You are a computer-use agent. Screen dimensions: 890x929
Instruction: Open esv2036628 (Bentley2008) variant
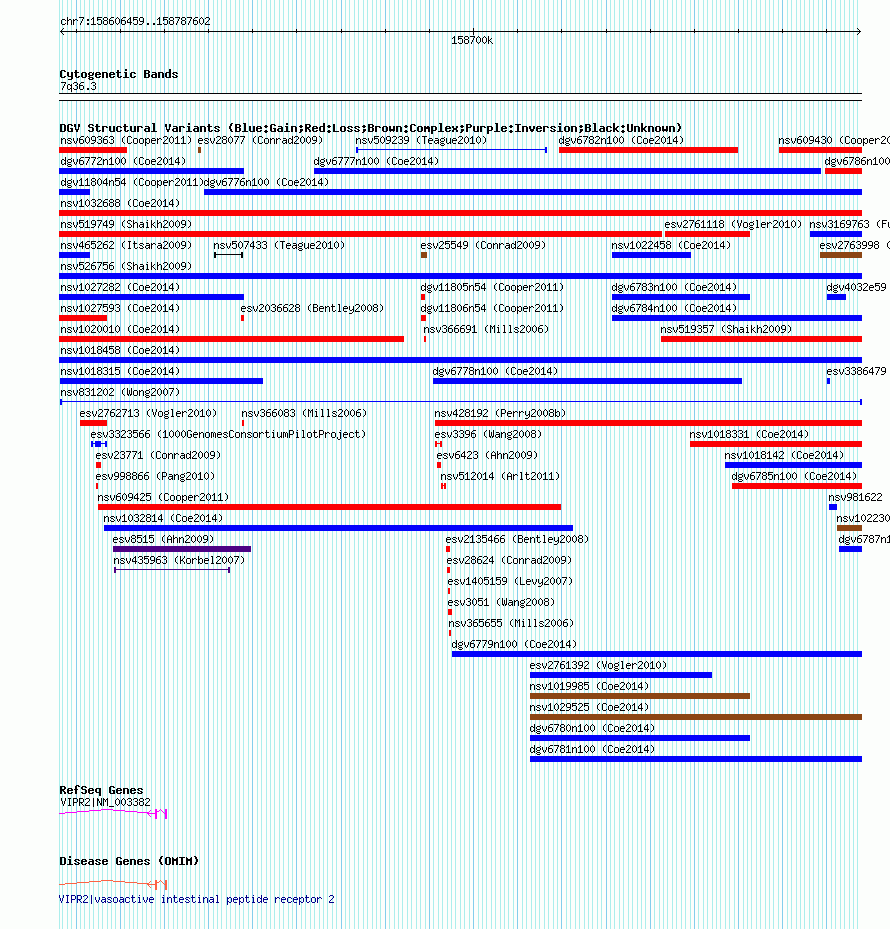[312, 309]
